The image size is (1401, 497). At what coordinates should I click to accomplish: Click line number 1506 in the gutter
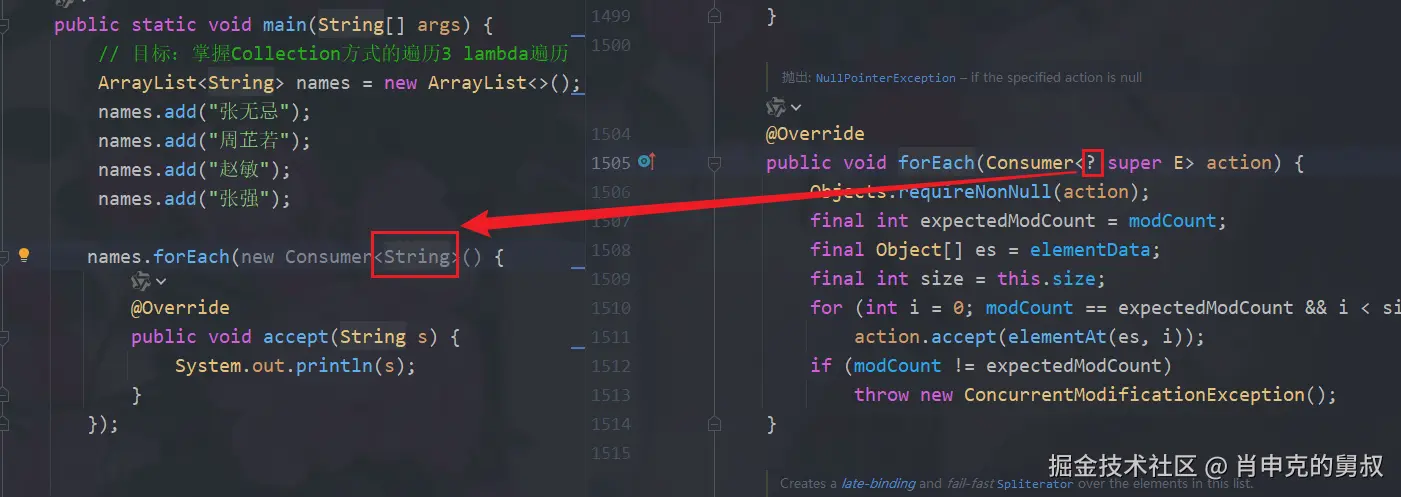[611, 191]
